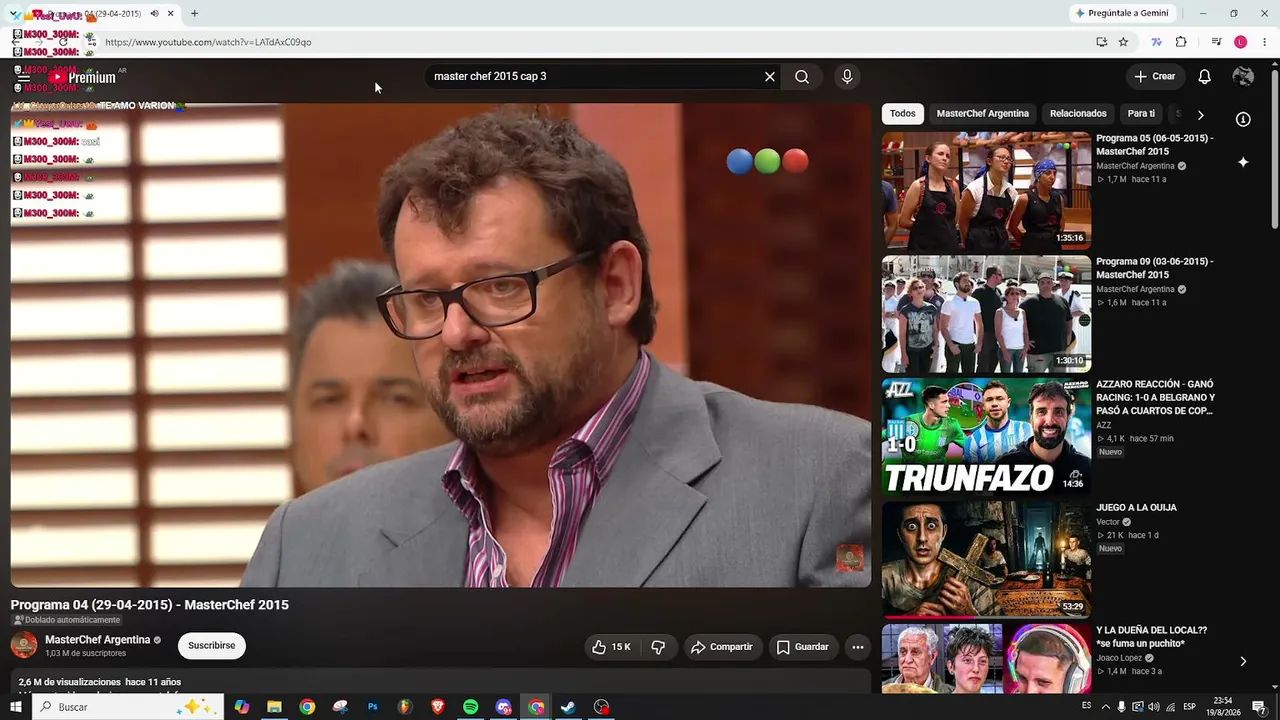Image resolution: width=1280 pixels, height=720 pixels.
Task: Click the sparkle icon in right sidebar
Action: tap(1243, 162)
